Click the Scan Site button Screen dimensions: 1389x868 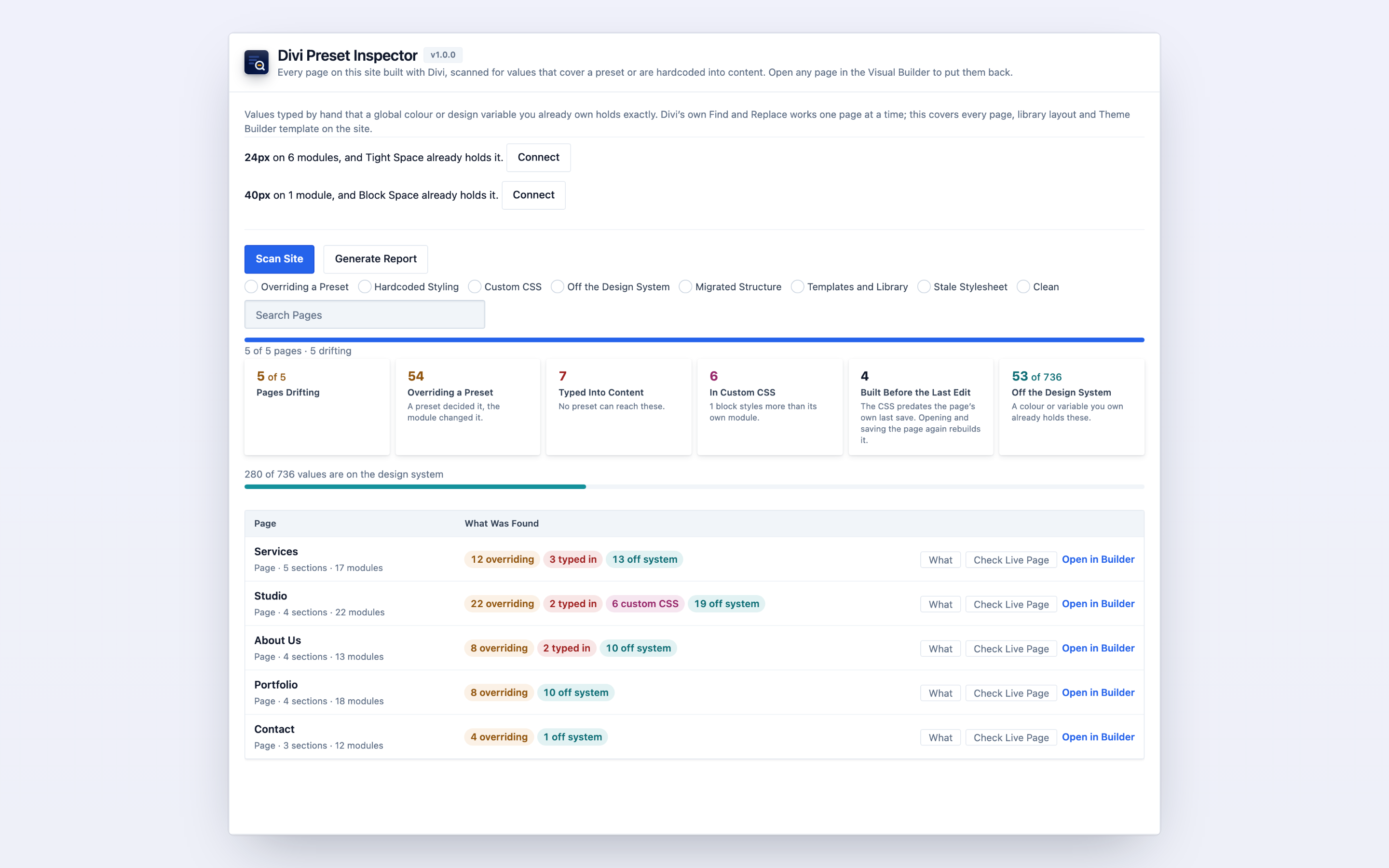(279, 259)
